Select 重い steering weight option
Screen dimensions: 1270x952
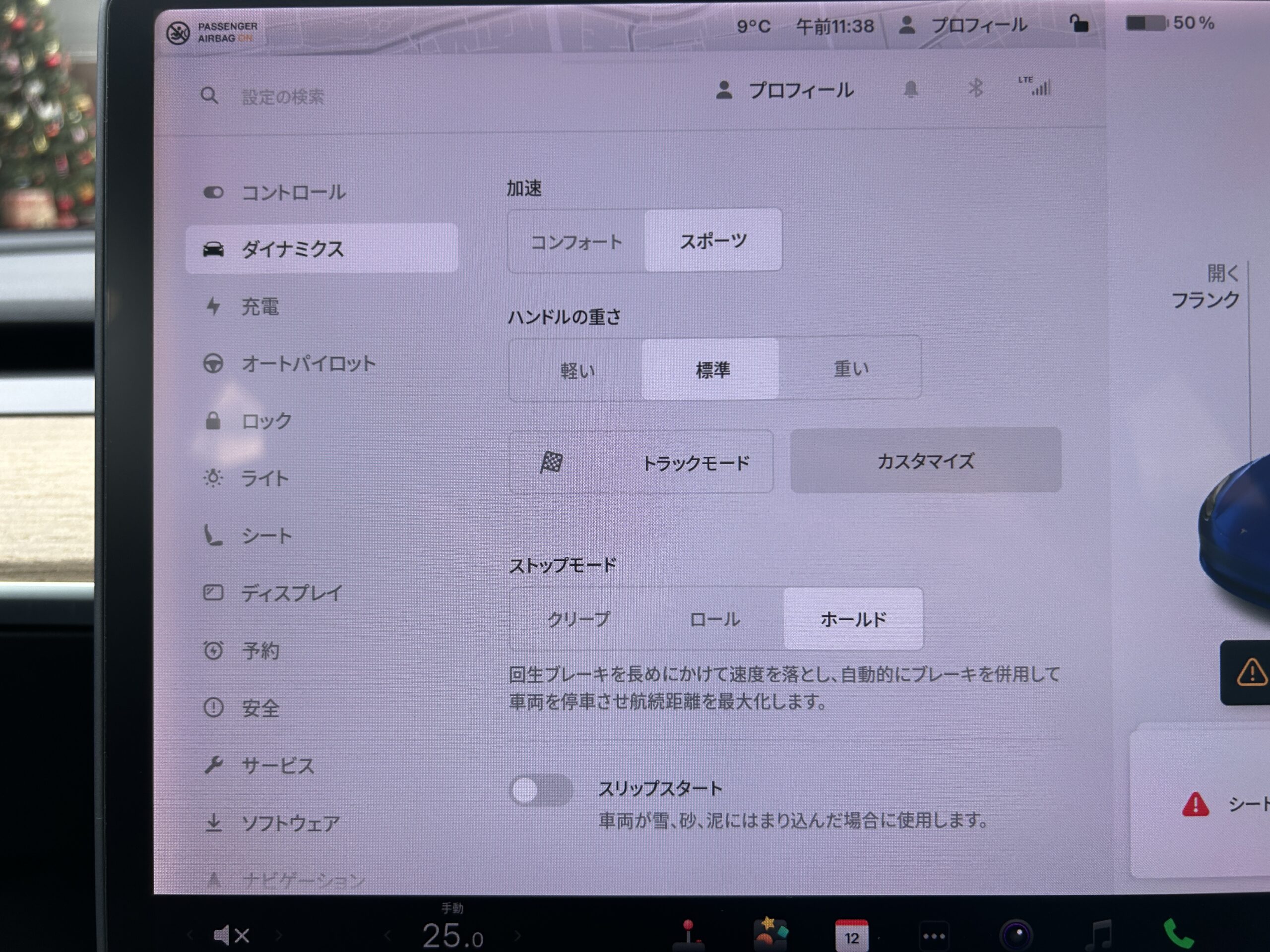pyautogui.click(x=851, y=369)
